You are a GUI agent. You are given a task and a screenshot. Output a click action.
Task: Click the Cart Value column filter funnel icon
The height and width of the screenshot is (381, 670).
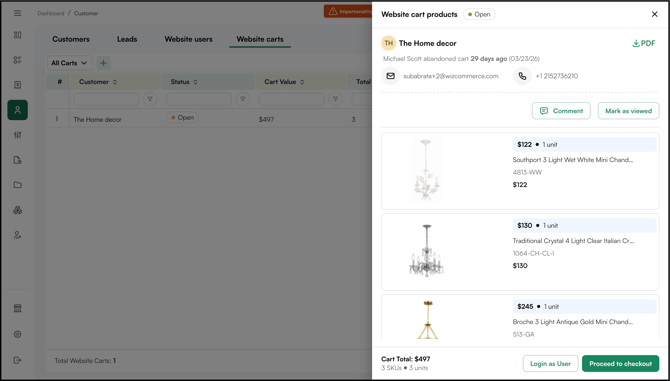tap(335, 99)
